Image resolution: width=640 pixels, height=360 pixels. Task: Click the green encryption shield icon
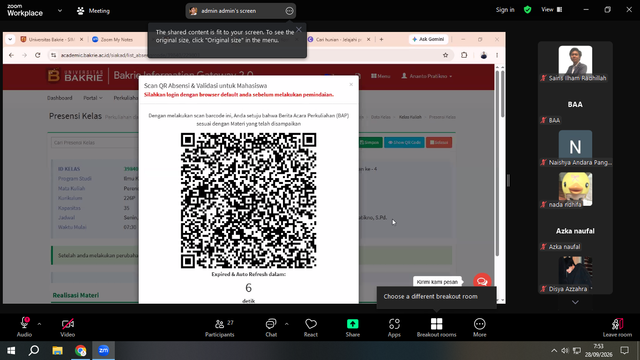pyautogui.click(x=527, y=10)
